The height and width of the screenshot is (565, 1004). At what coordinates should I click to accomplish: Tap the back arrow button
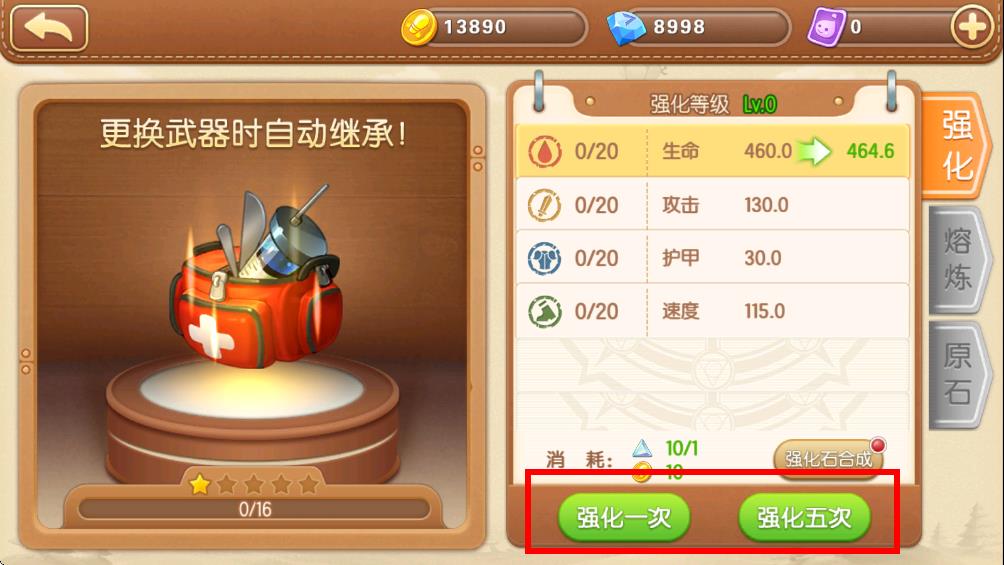pyautogui.click(x=49, y=28)
